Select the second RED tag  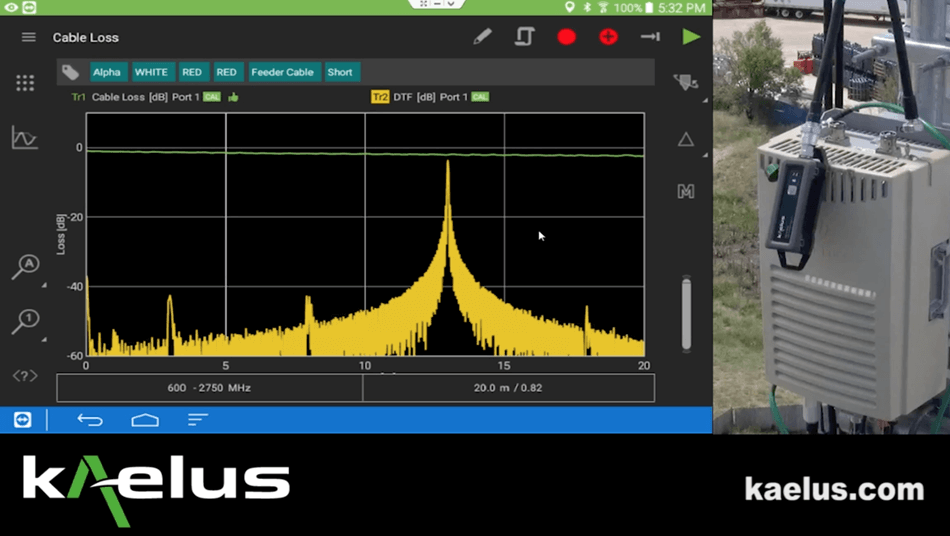227,72
